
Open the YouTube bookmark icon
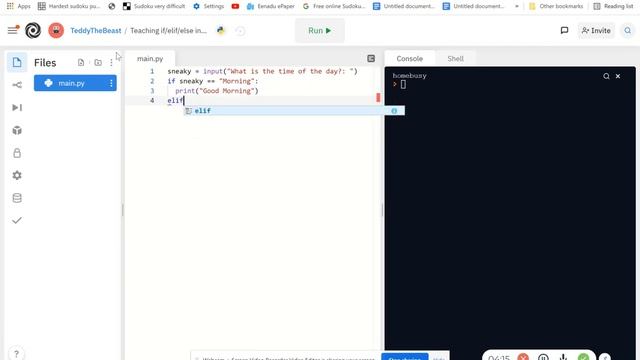click(x=235, y=6)
